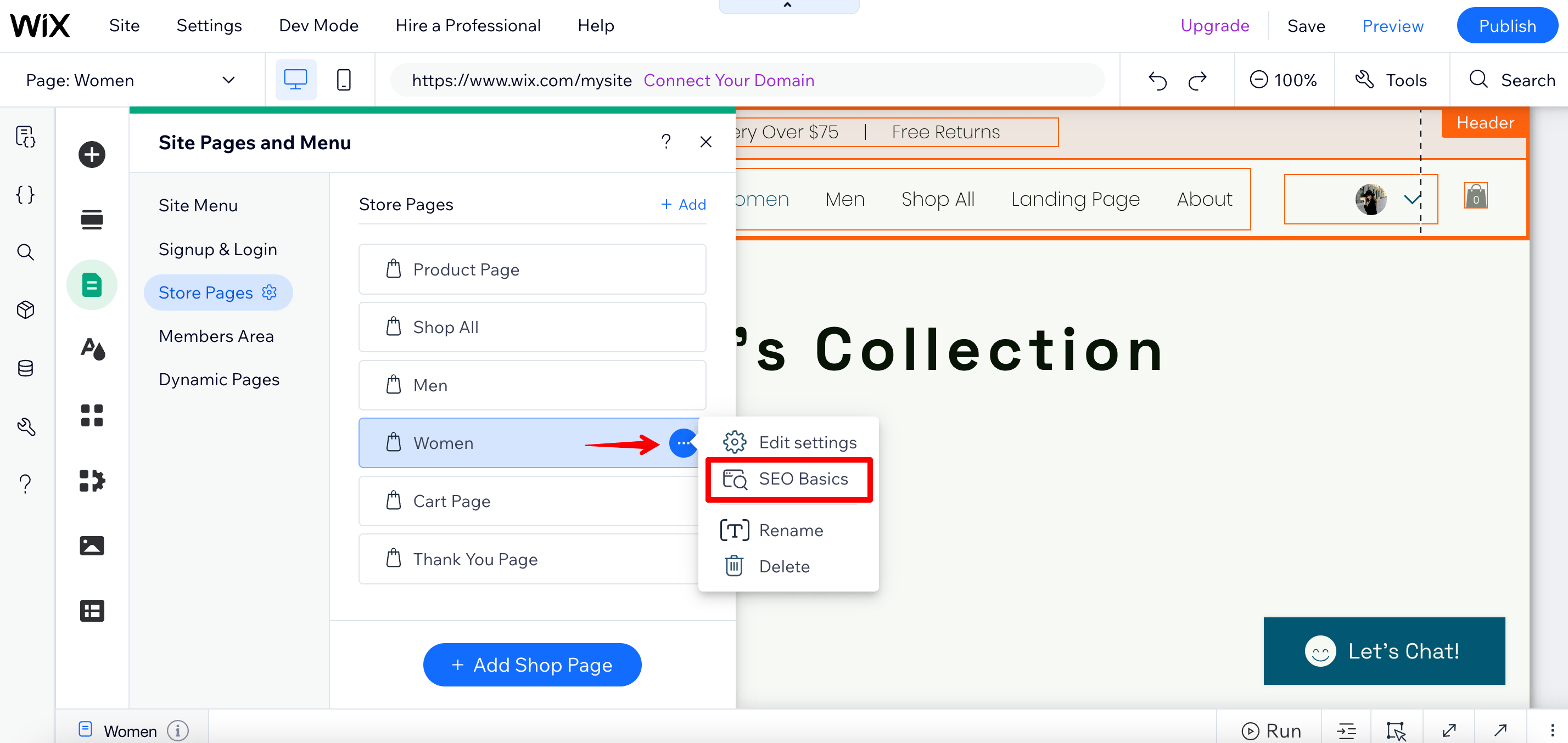Click Add Shop Page button
Viewport: 1568px width, 743px height.
point(531,664)
